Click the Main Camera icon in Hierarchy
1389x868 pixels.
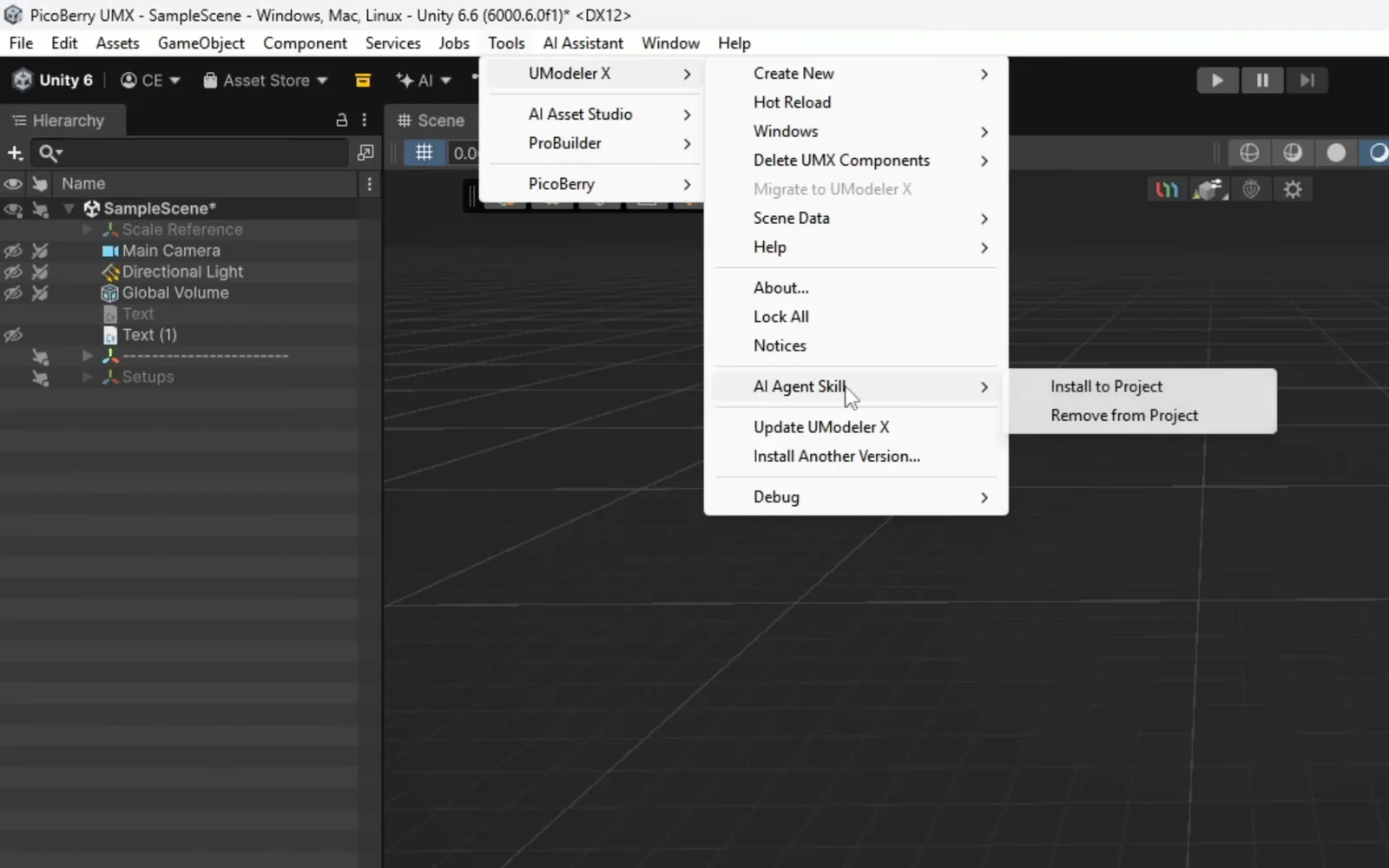pyautogui.click(x=110, y=251)
